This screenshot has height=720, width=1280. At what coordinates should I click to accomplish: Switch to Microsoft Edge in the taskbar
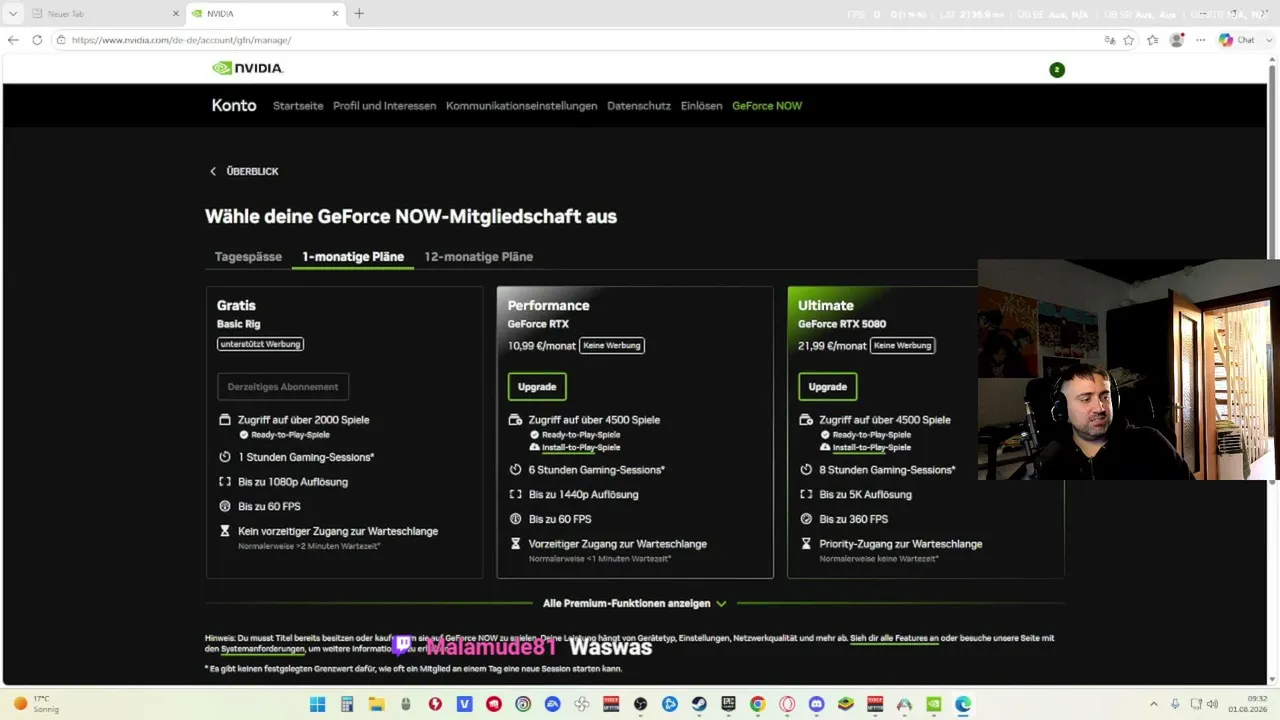pos(963,704)
